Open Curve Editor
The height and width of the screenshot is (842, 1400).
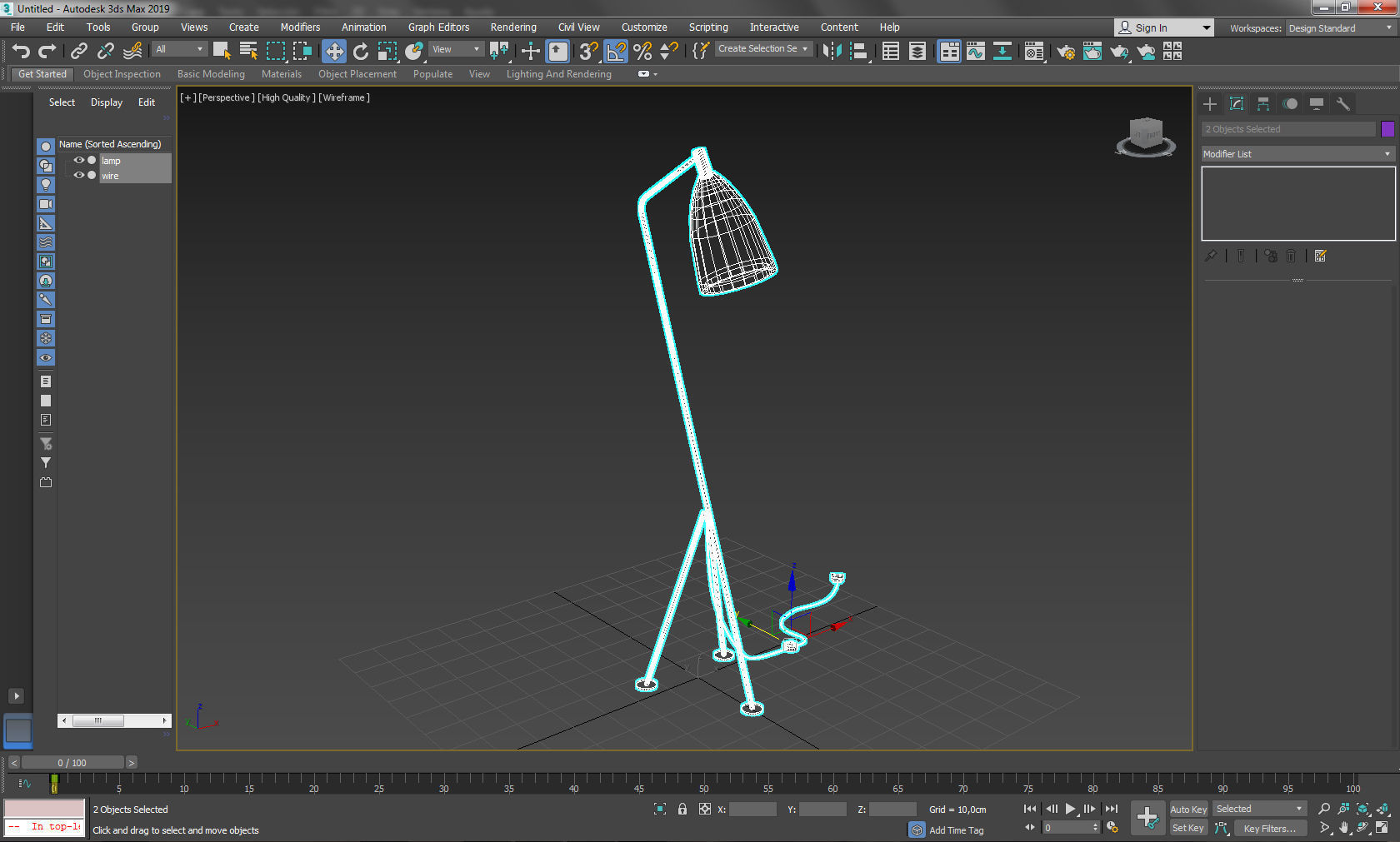pyautogui.click(x=976, y=52)
